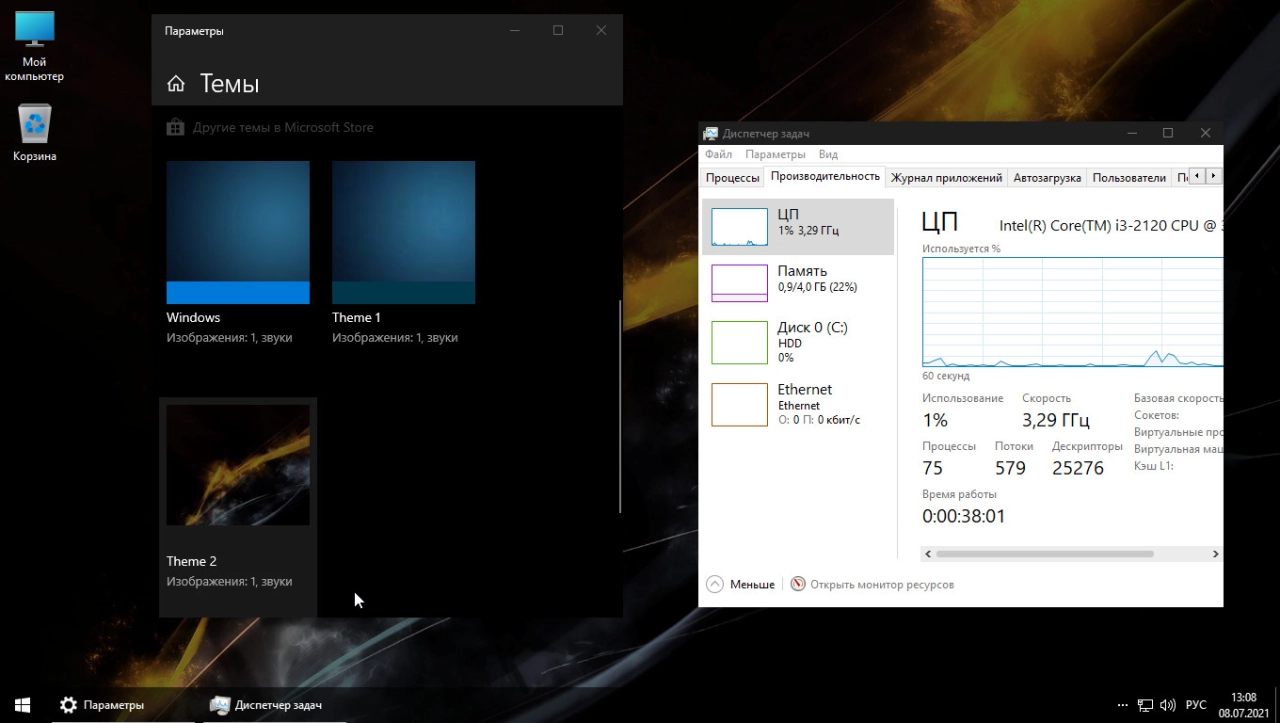Select Ethernet mini graph in sidebar
Image resolution: width=1280 pixels, height=723 pixels.
pos(739,404)
